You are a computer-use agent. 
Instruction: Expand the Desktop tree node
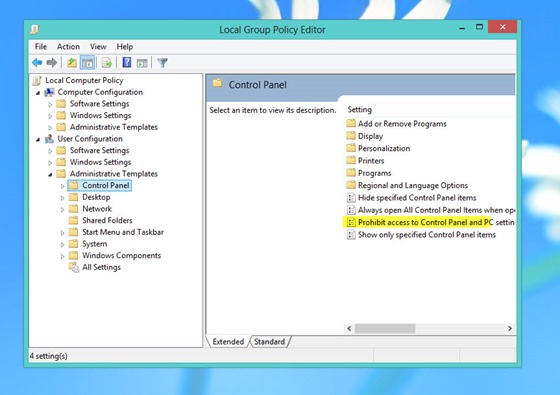tap(62, 198)
